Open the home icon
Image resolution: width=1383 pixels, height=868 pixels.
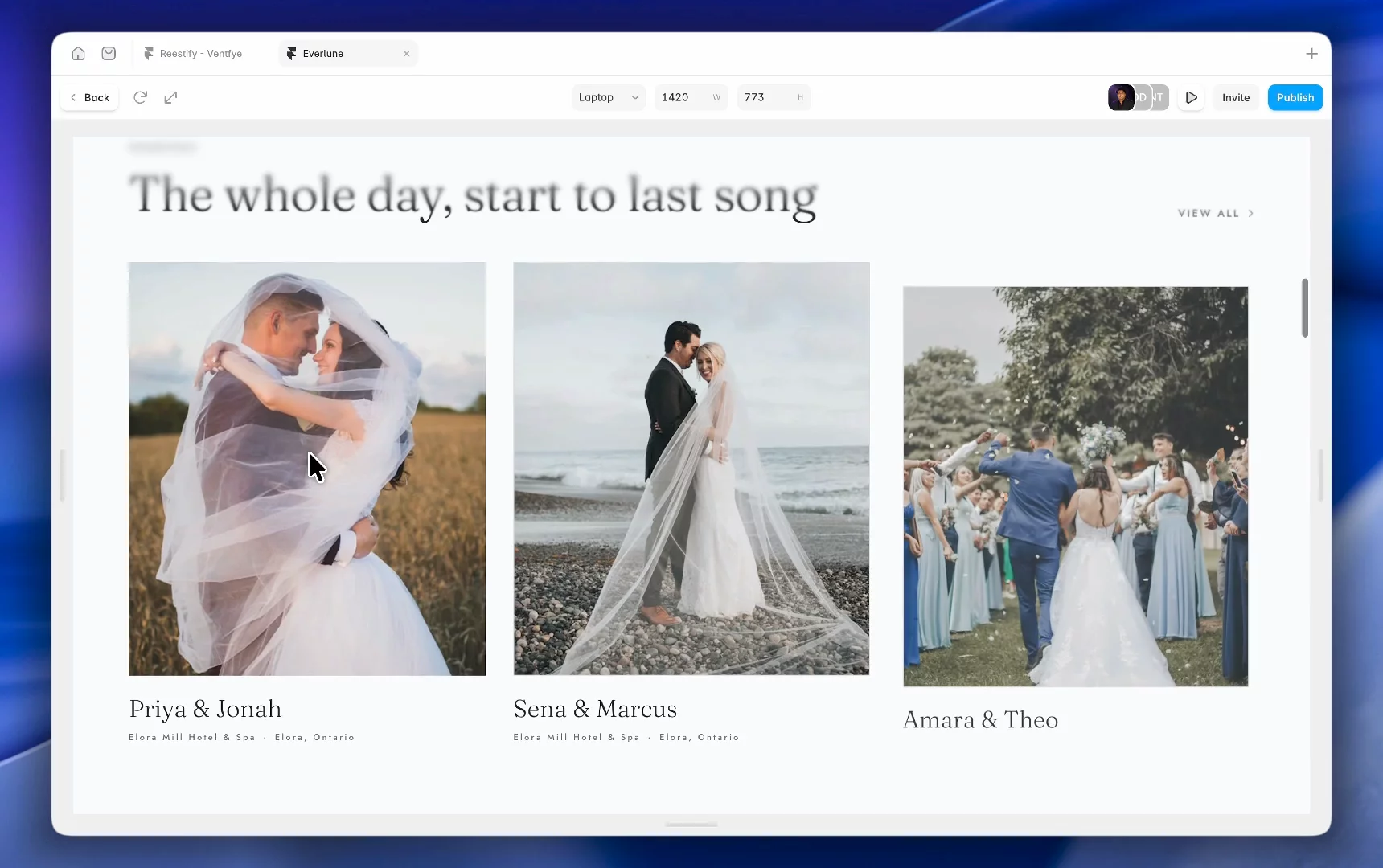(x=78, y=54)
